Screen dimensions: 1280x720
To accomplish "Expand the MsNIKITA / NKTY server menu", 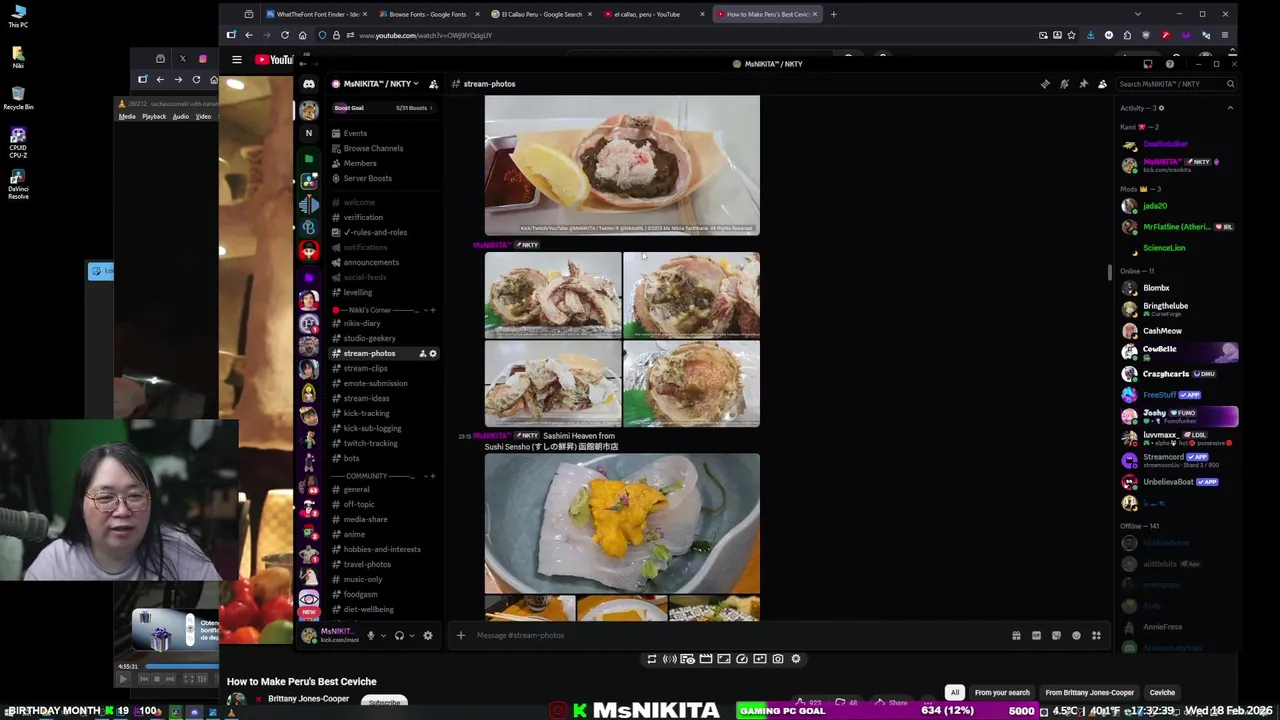I will [x=381, y=84].
